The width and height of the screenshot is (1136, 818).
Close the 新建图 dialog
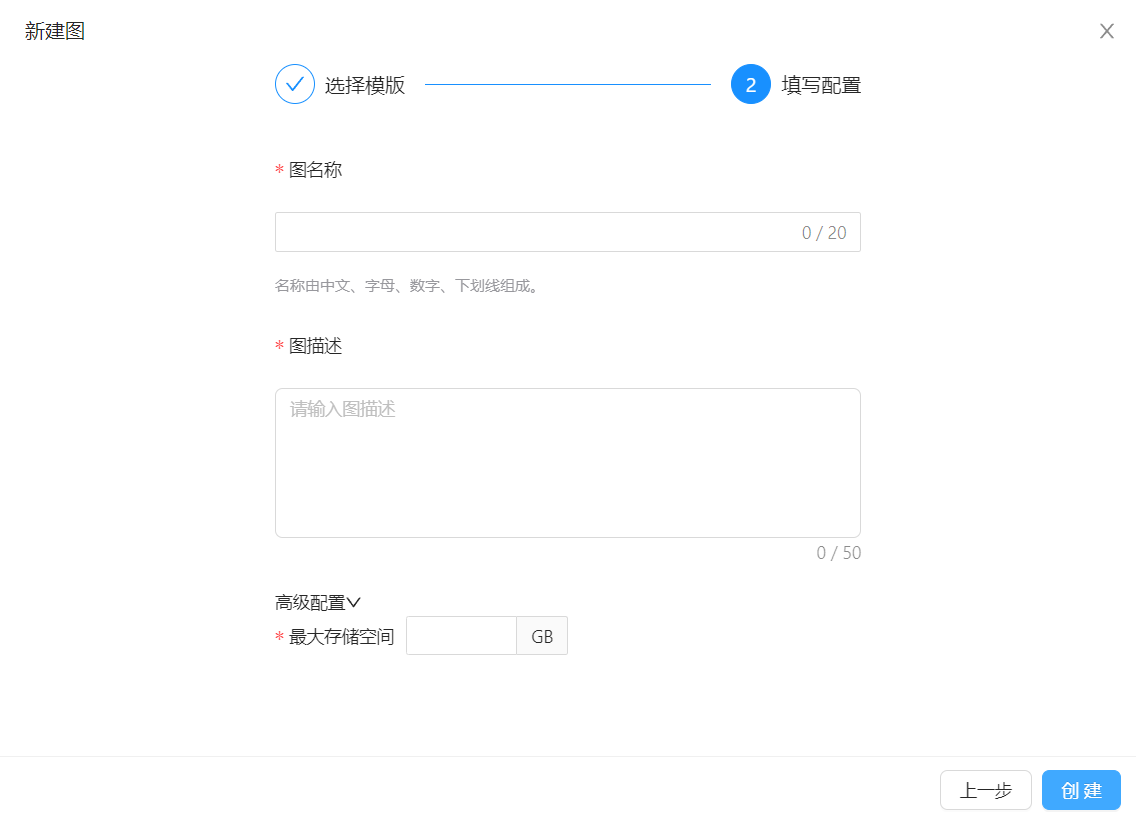pos(1106,31)
